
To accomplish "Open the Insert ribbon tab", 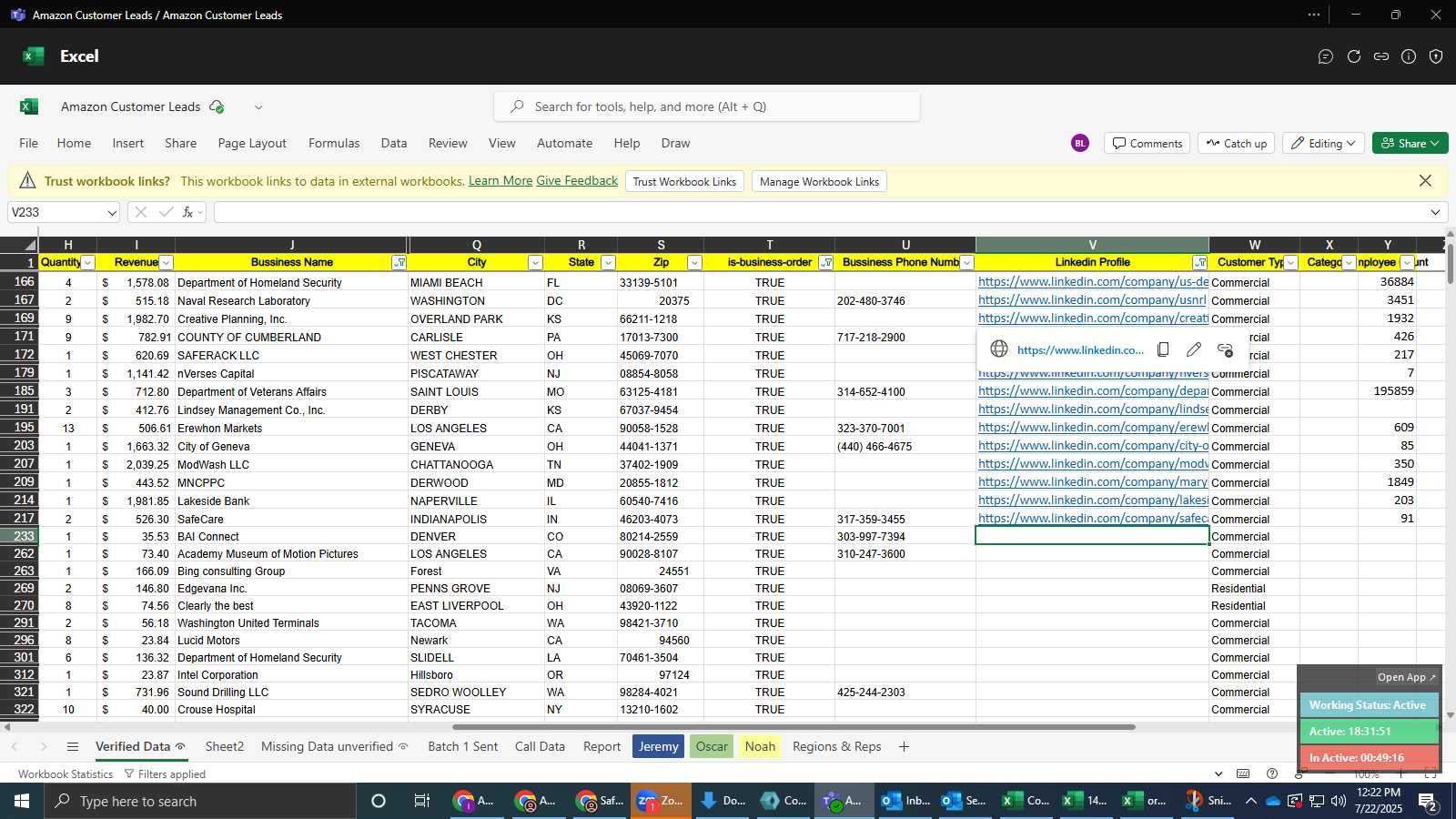I will (x=128, y=143).
